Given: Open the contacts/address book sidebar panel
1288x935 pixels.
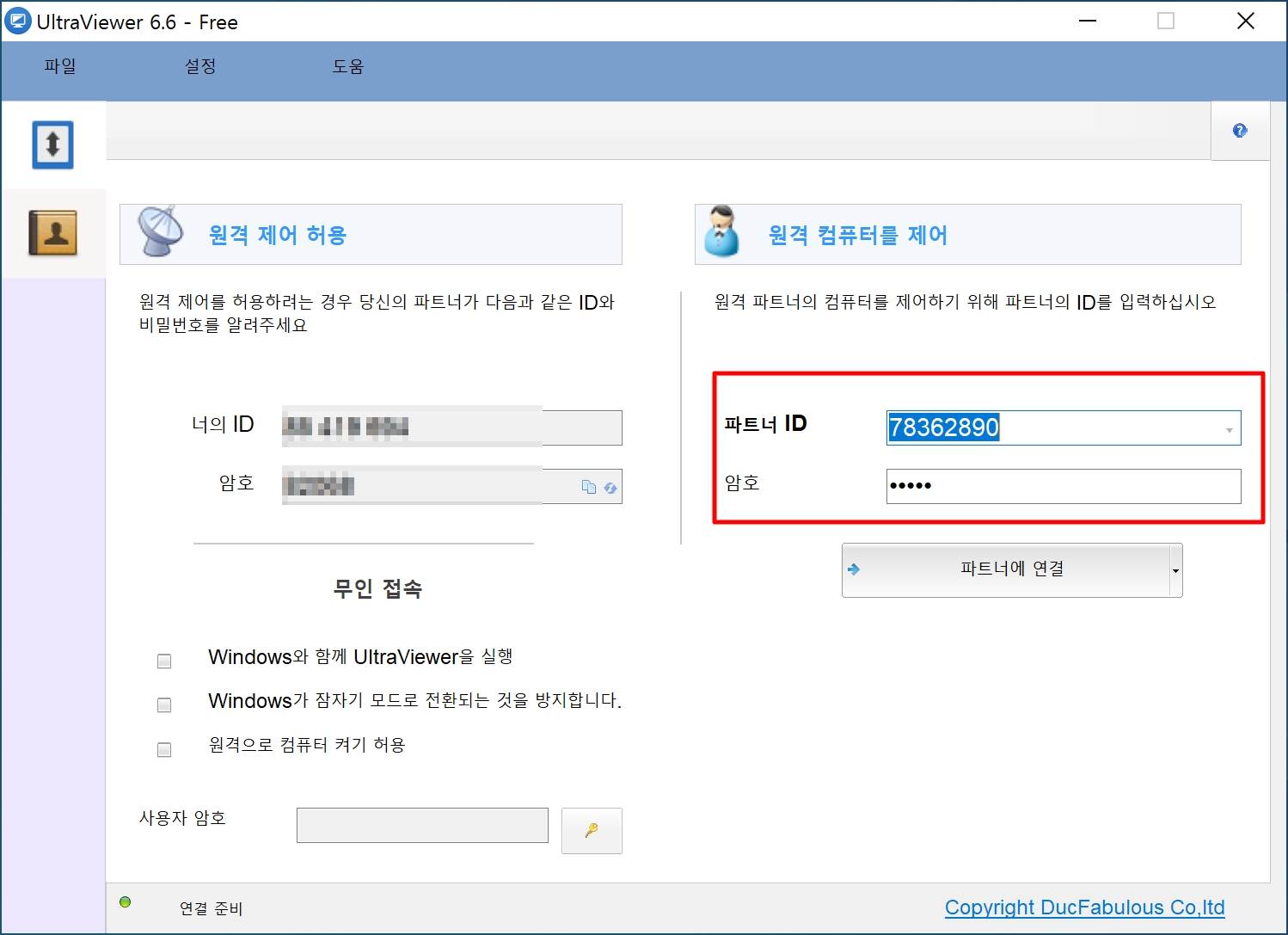Looking at the screenshot, I should pyautogui.click(x=53, y=233).
